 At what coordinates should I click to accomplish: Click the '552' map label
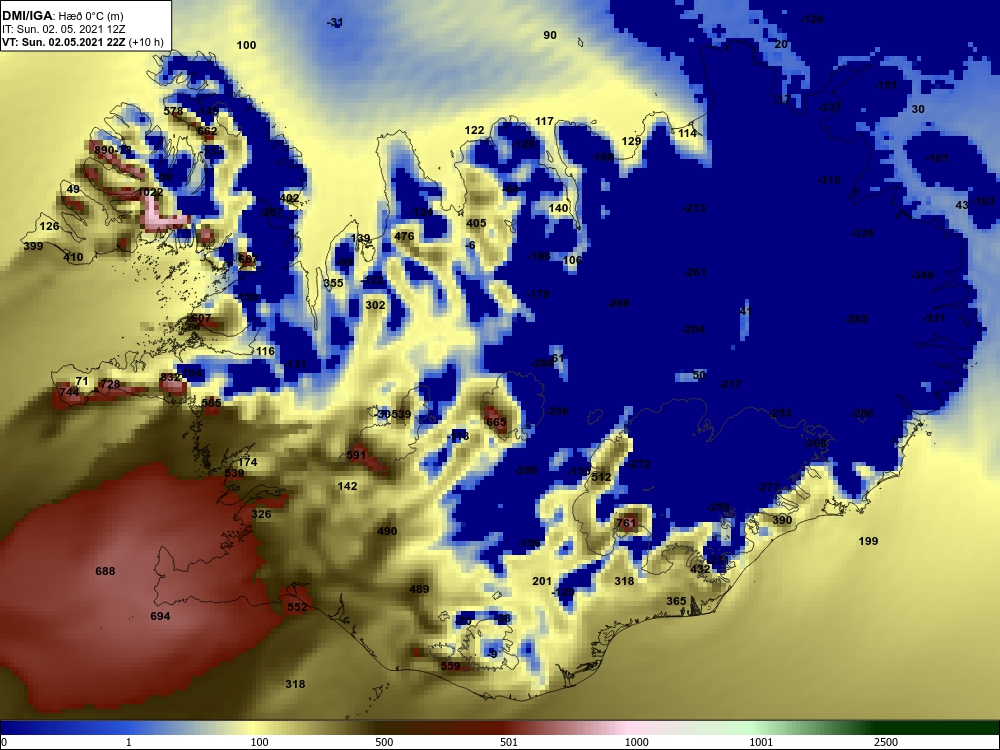point(297,607)
